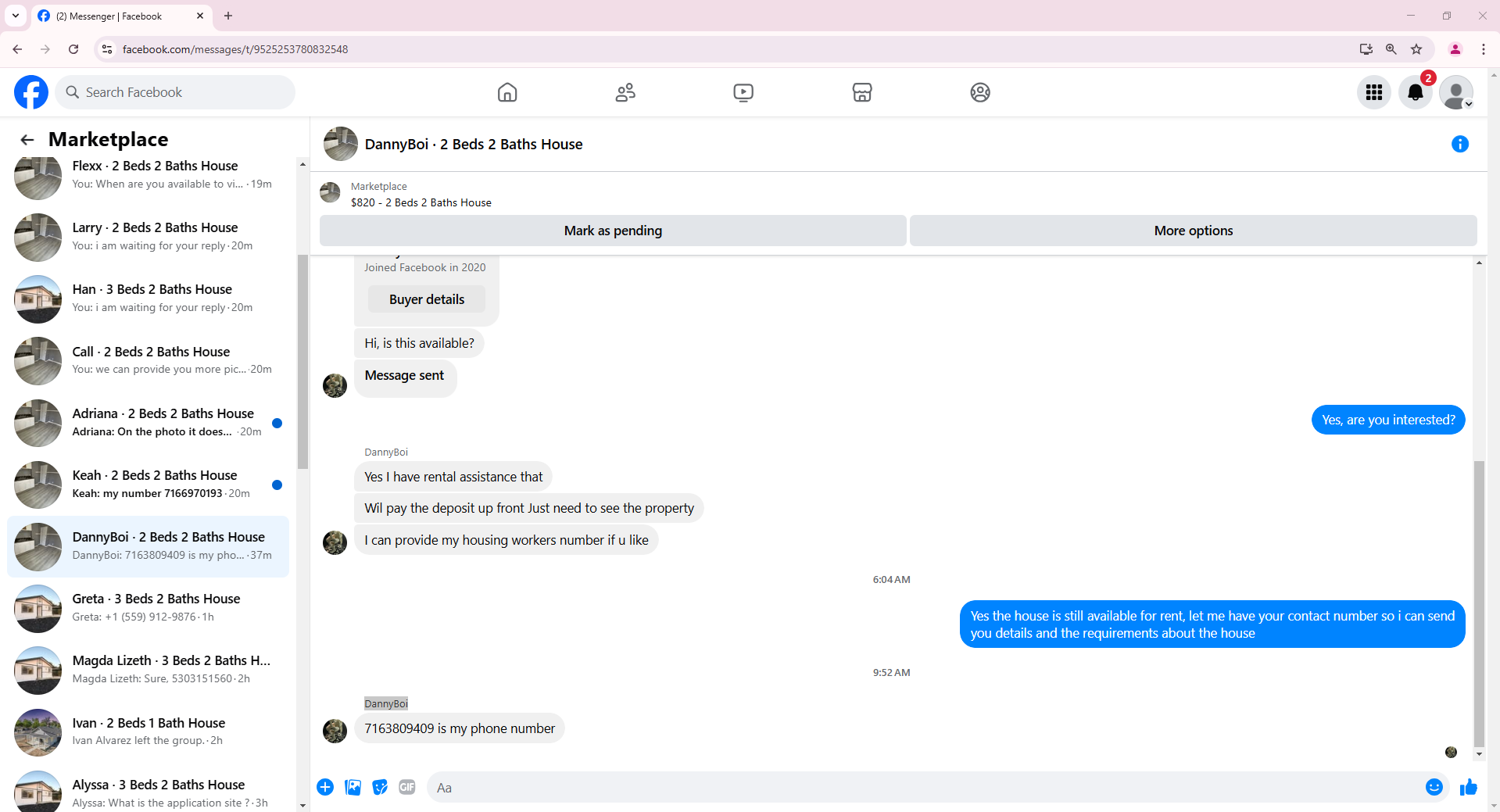Screen dimensions: 1500x812
Task: Click the 'I can provide my housing workers number' message
Action: click(x=507, y=540)
